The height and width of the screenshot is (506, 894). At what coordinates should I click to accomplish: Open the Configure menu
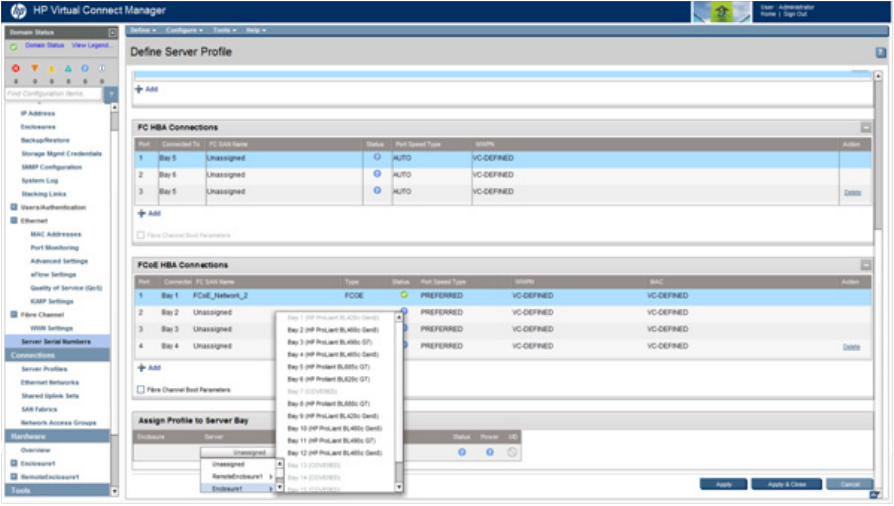click(x=184, y=30)
